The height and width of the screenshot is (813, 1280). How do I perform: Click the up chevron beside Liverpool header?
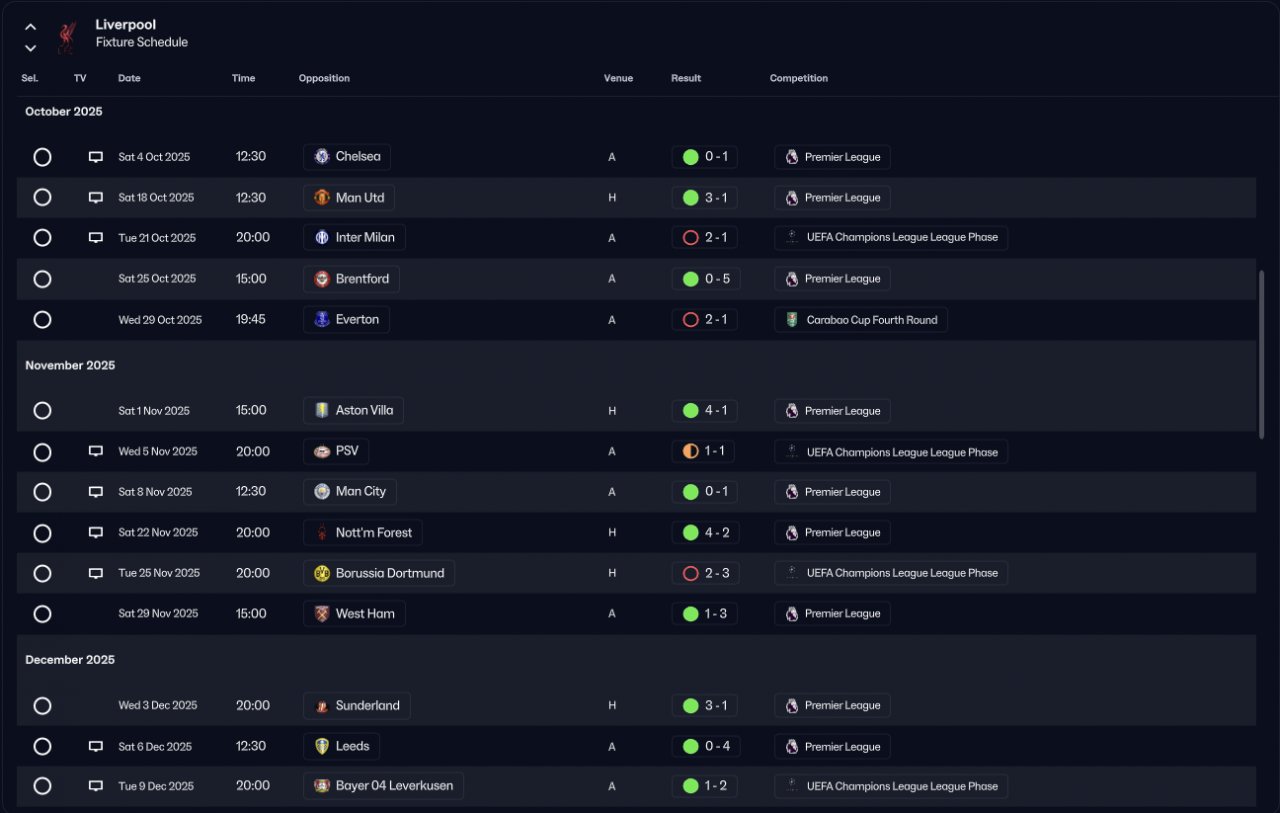pos(31,27)
